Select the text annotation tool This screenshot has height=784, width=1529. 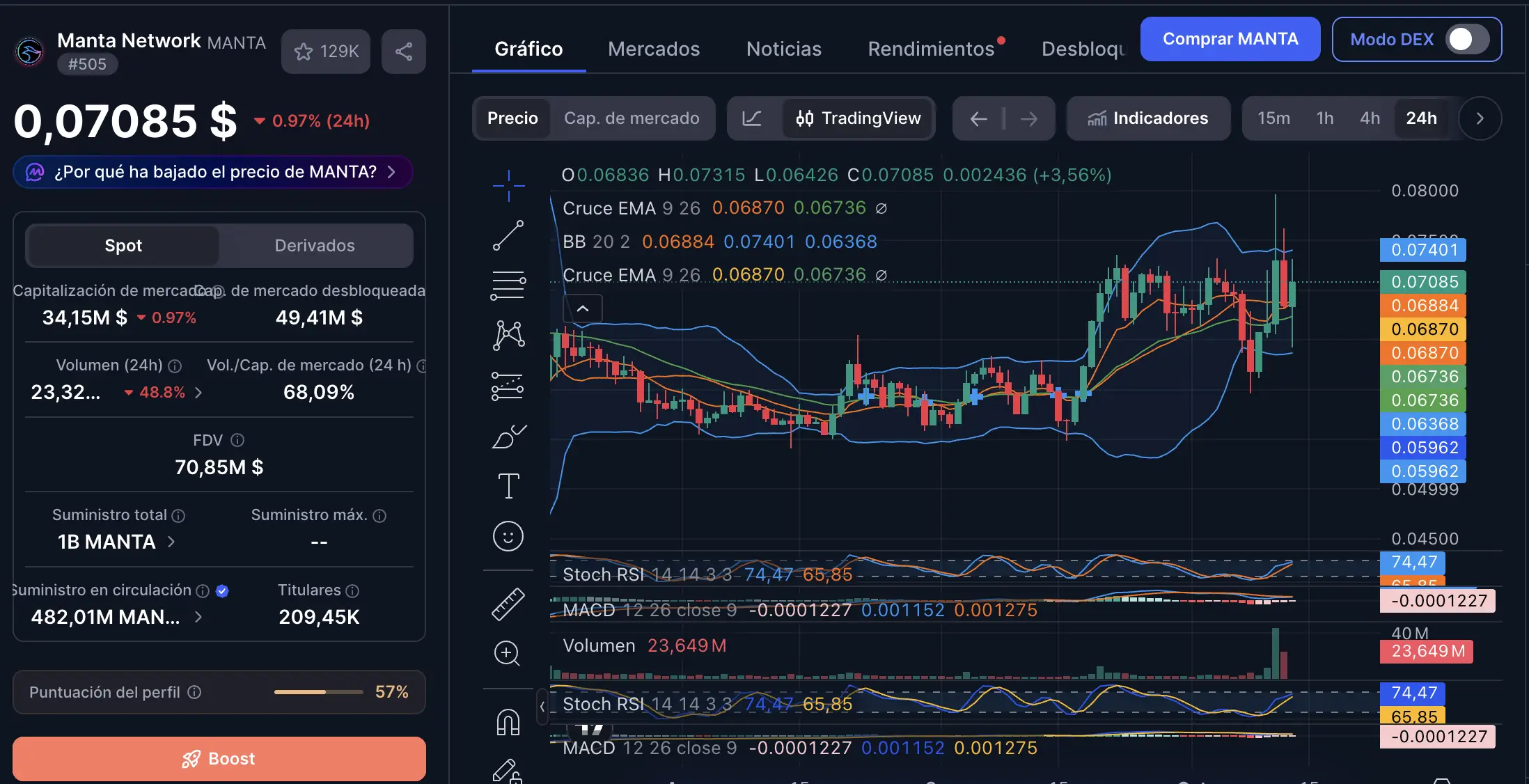tap(508, 485)
